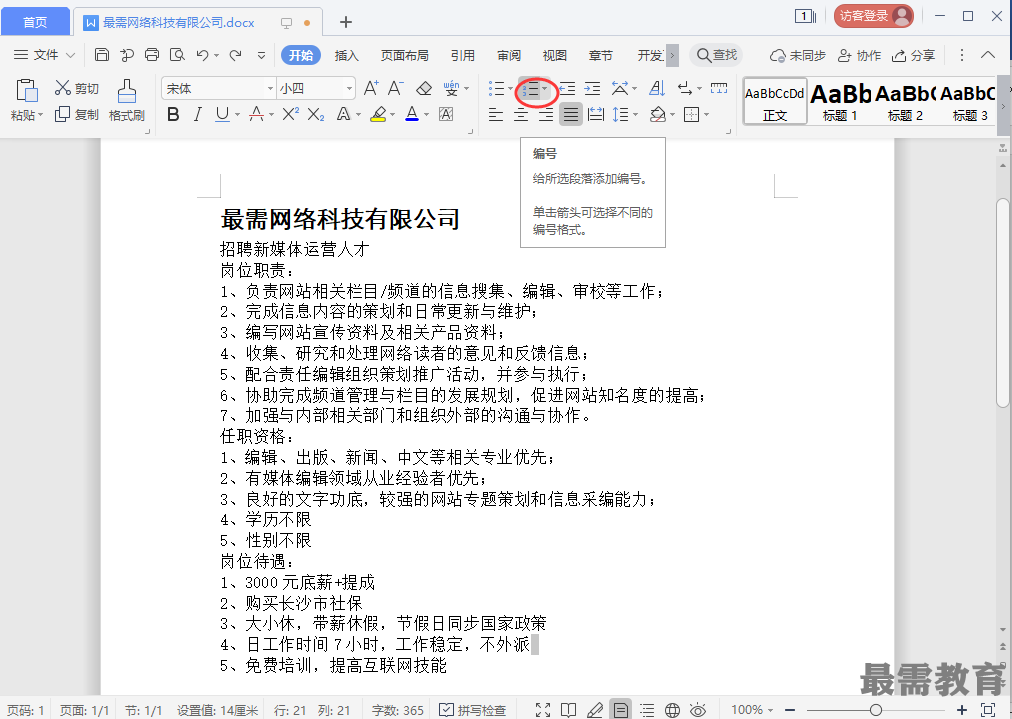
Task: Increase font size with the A+ icon
Action: coord(370,88)
